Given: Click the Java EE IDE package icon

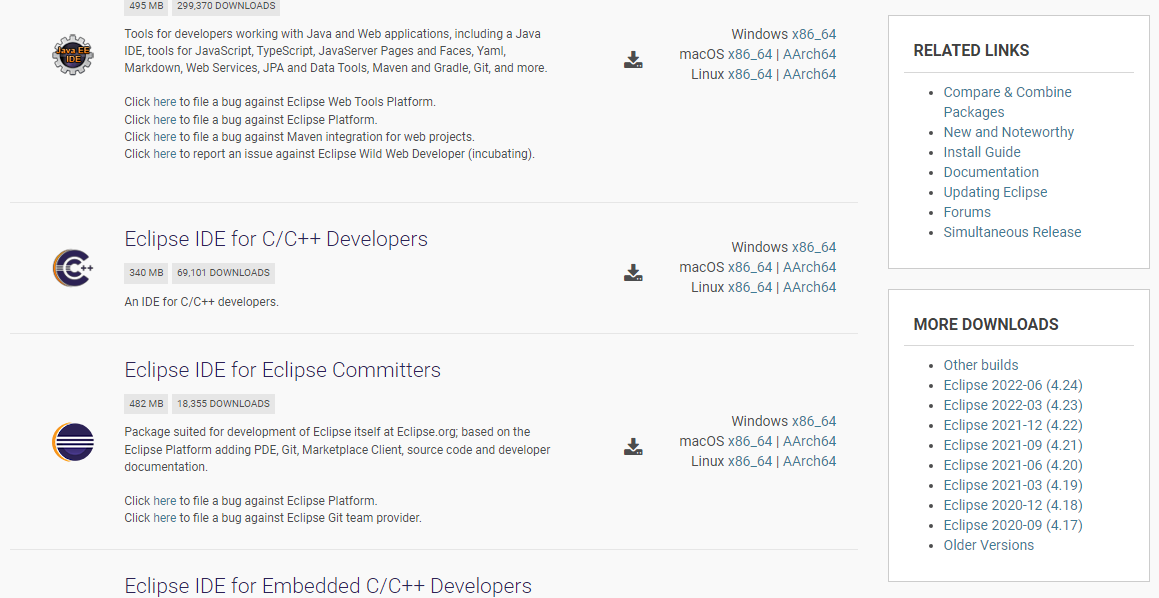Looking at the screenshot, I should [72, 54].
